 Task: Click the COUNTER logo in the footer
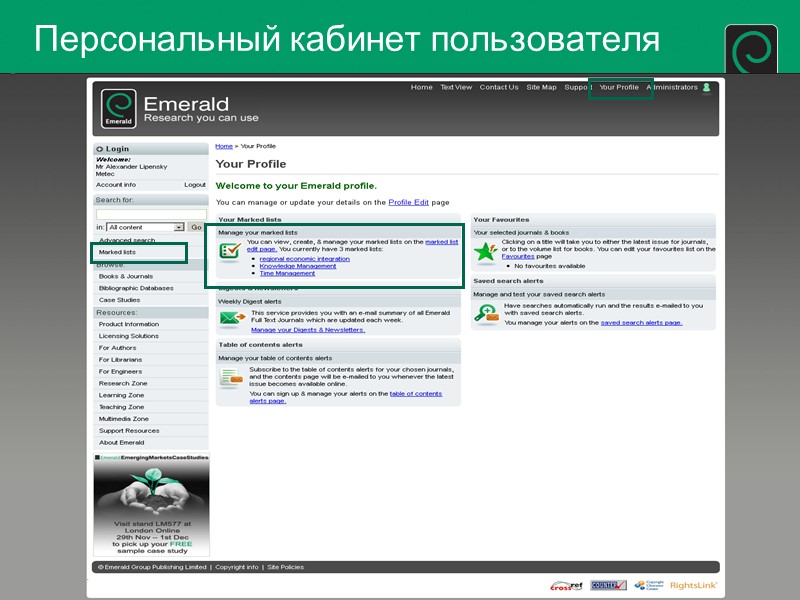(x=606, y=586)
